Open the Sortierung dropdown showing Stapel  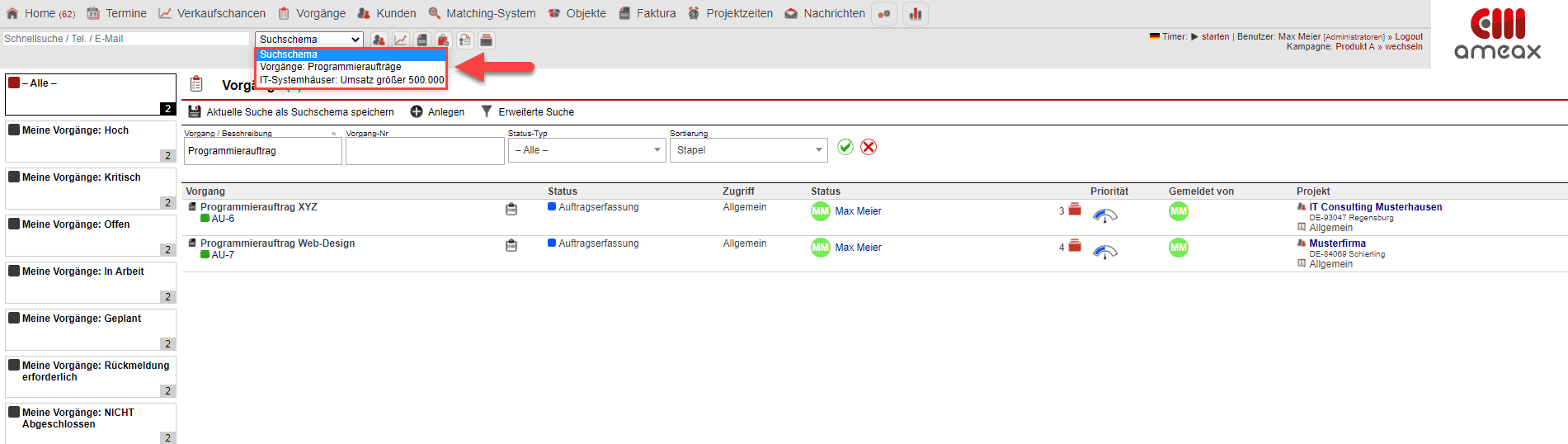[747, 150]
